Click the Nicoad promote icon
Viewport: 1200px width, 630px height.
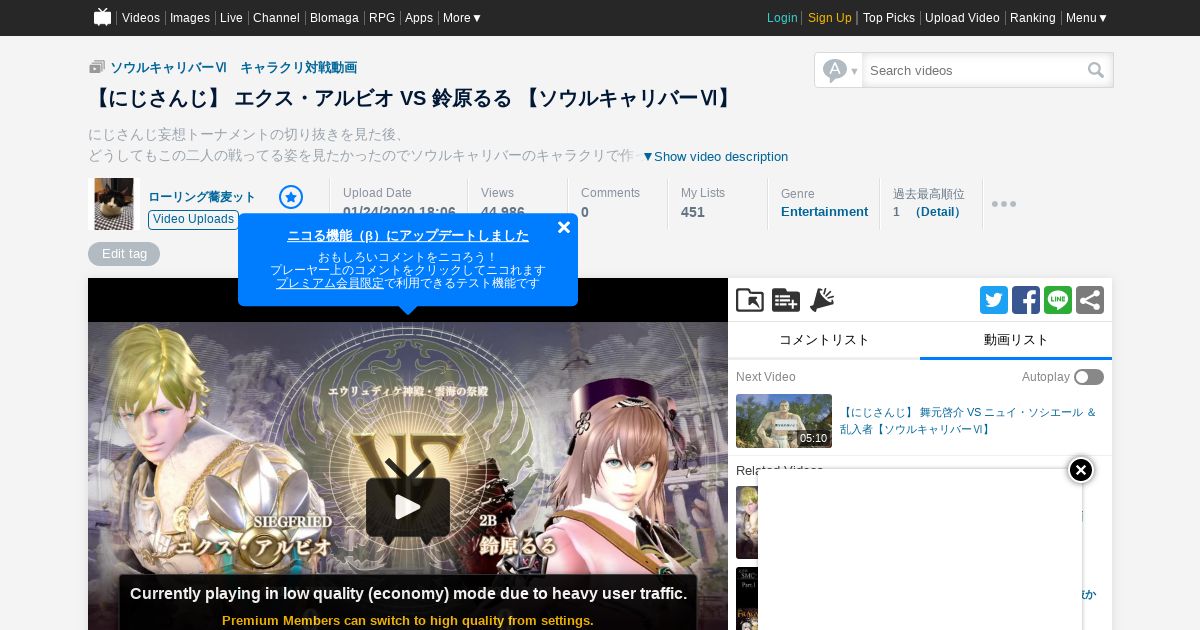coord(822,300)
